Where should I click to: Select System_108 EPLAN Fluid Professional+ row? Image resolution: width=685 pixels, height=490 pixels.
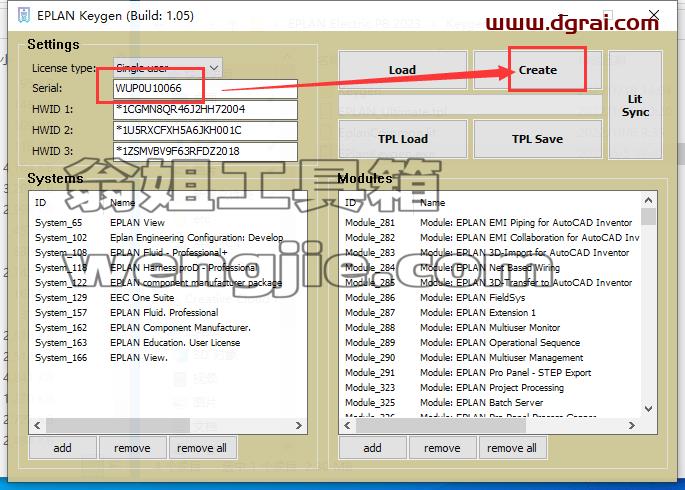[x=168, y=252]
